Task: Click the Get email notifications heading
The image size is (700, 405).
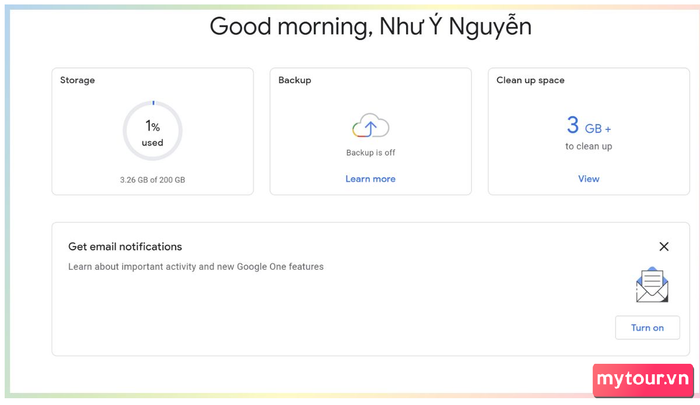Action: pyautogui.click(x=125, y=246)
